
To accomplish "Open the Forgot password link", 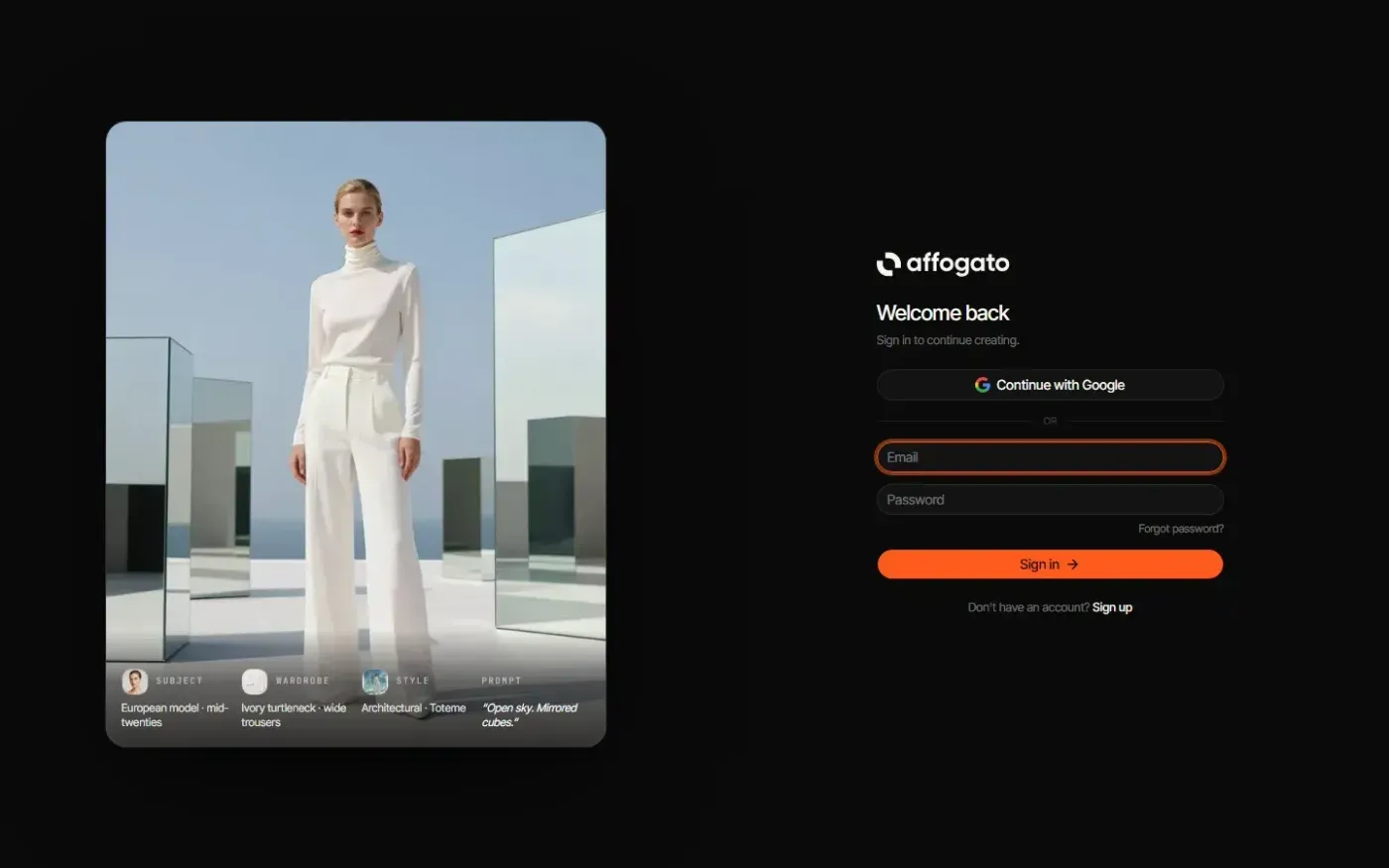I will [1181, 529].
